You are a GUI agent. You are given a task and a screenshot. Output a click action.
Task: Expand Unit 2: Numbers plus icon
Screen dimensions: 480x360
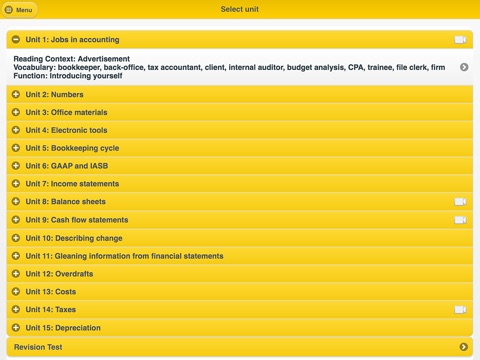pyautogui.click(x=16, y=94)
